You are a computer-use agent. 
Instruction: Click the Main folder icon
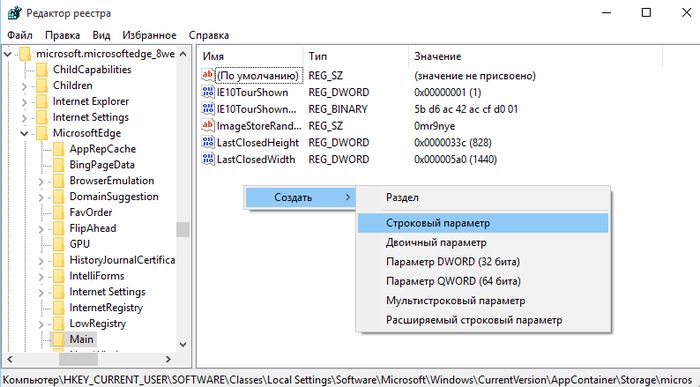[58, 339]
